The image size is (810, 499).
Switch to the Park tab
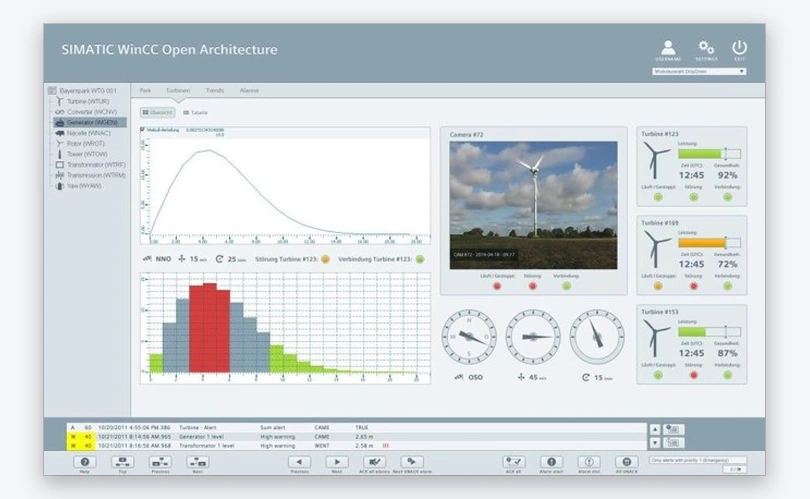(145, 90)
